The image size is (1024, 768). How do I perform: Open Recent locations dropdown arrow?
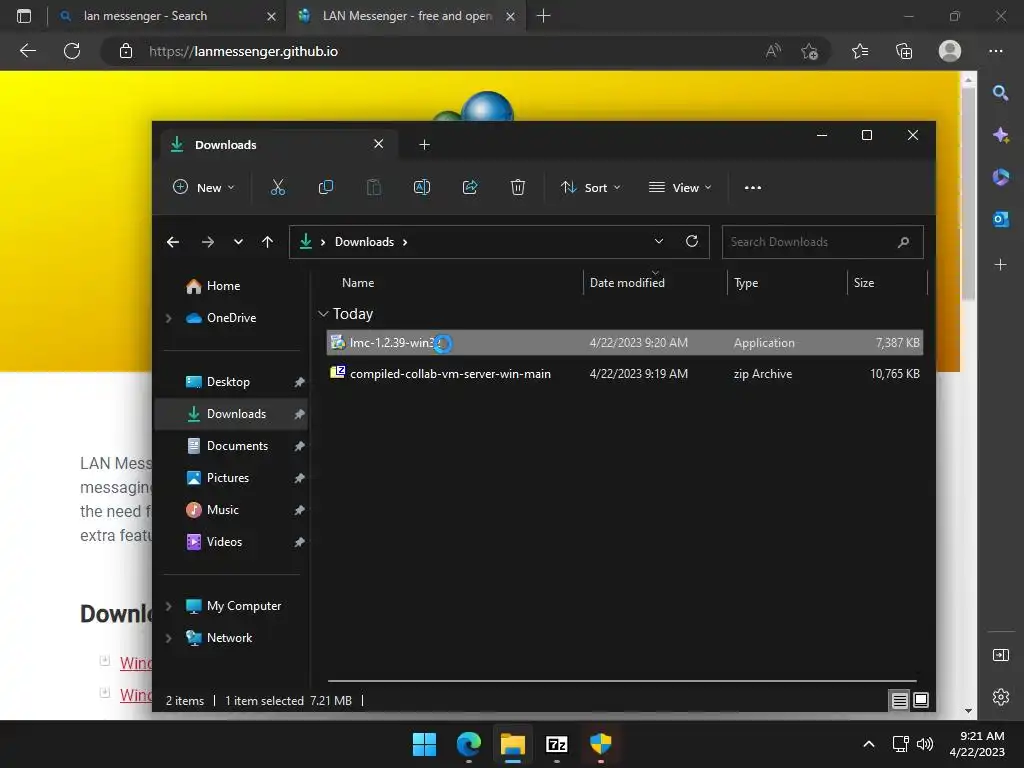coord(238,242)
